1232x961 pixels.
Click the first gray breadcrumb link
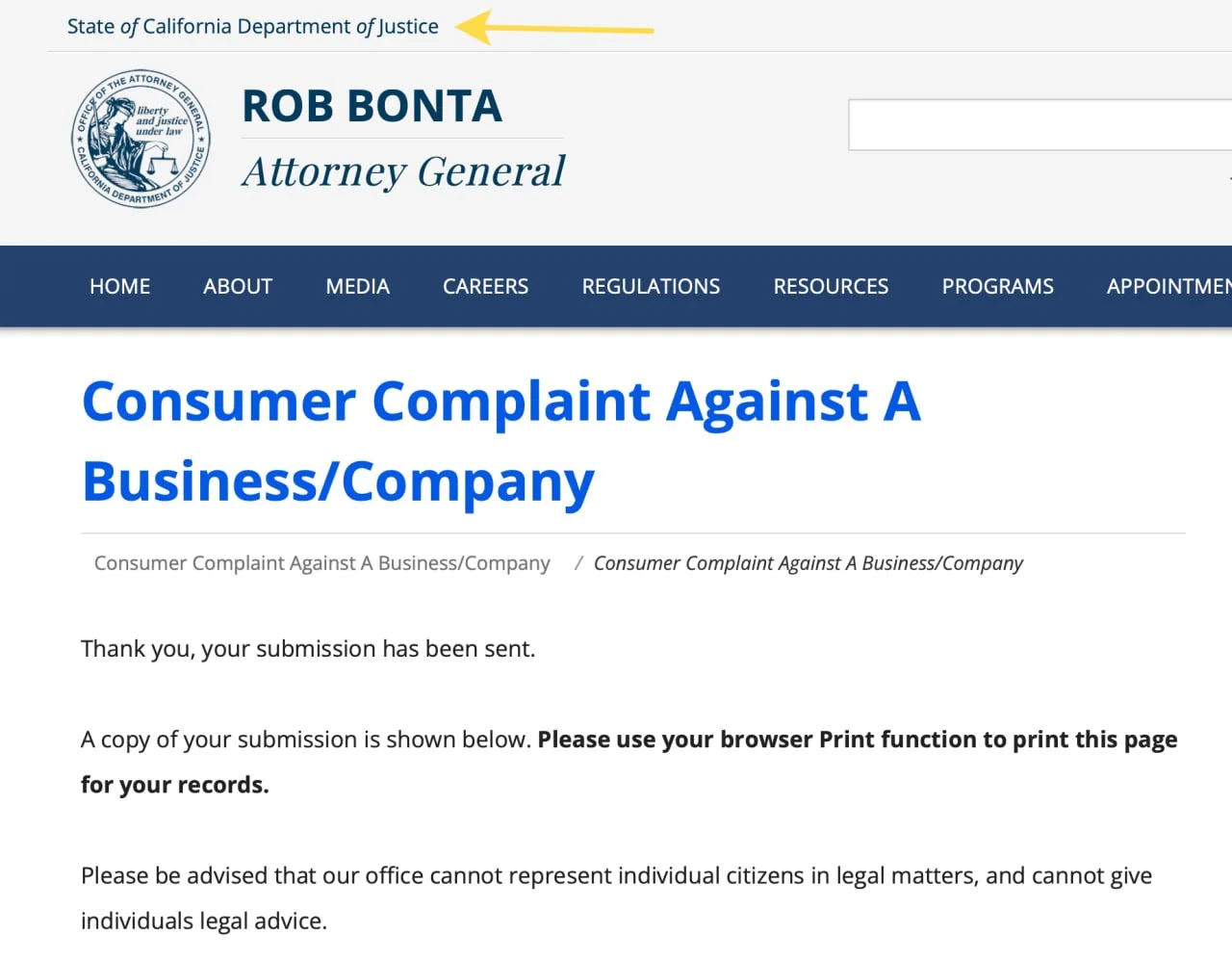click(322, 563)
